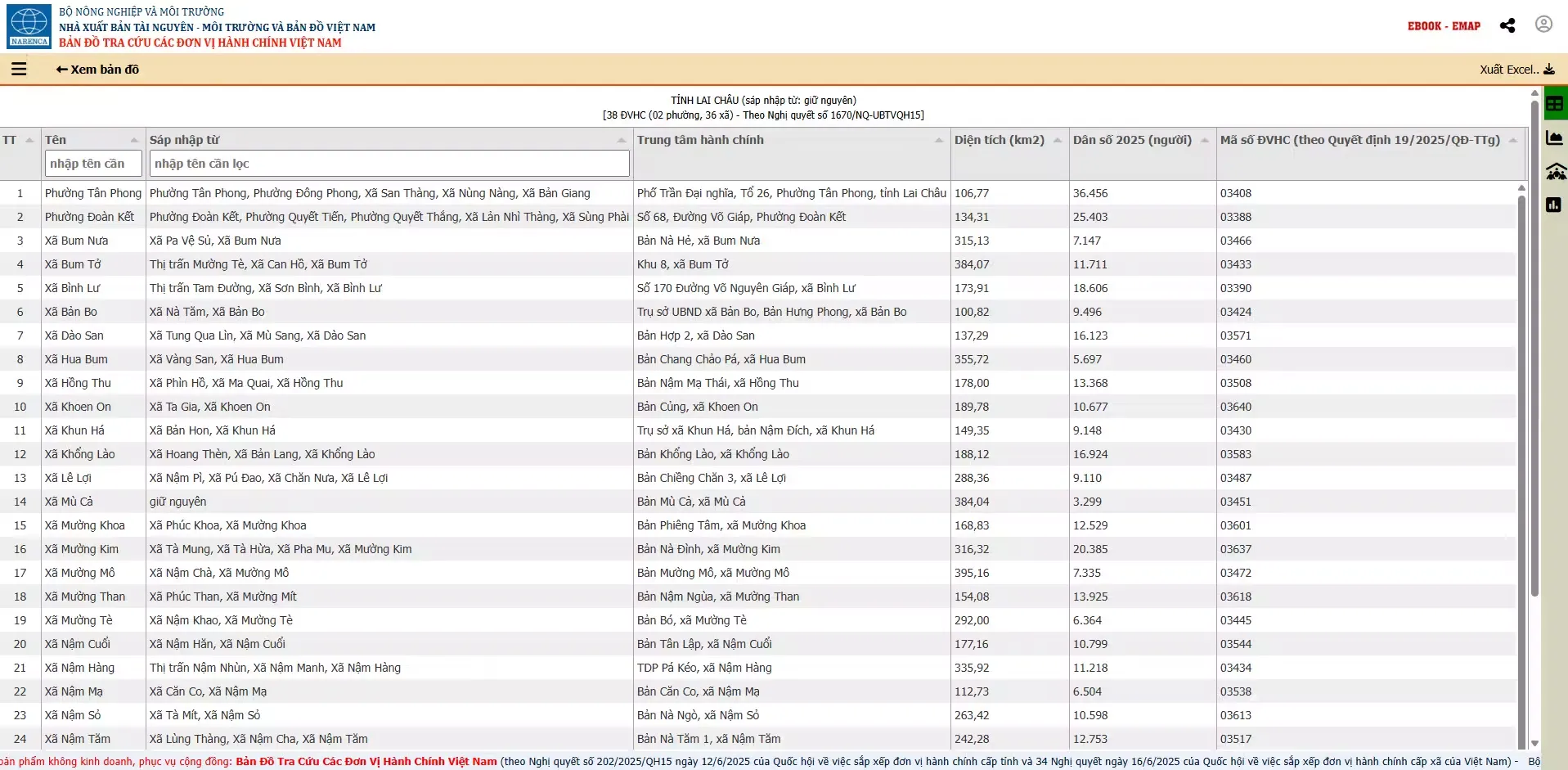Open the area chart sidebar icon
1568x770 pixels.
click(x=1555, y=137)
